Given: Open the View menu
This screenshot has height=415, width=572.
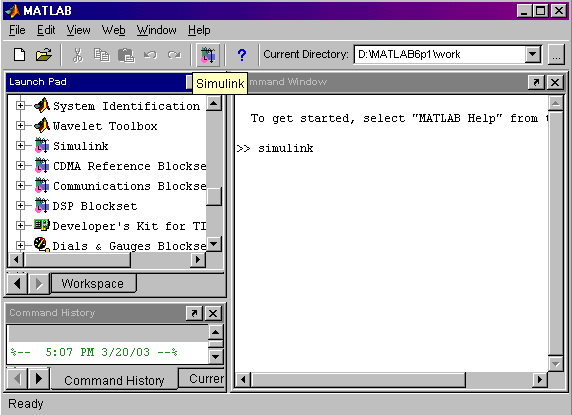Looking at the screenshot, I should (78, 30).
